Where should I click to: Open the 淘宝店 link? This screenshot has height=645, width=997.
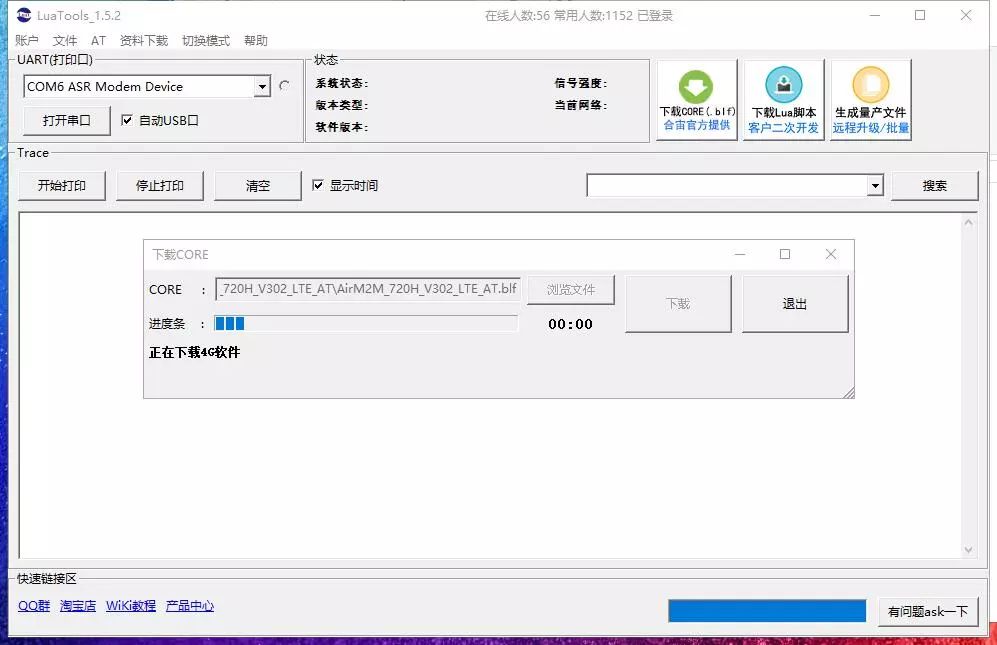coord(78,606)
